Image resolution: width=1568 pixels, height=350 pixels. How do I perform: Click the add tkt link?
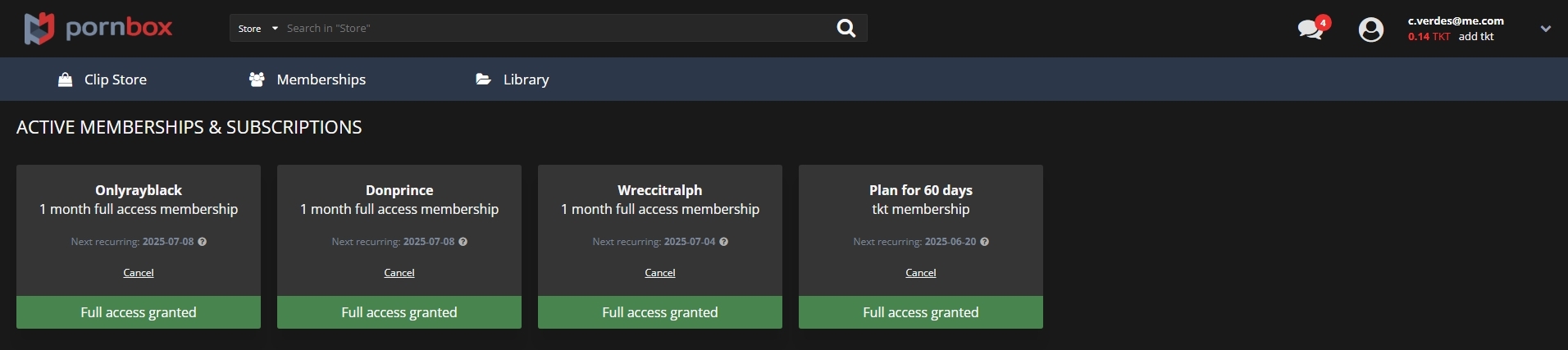click(x=1476, y=37)
